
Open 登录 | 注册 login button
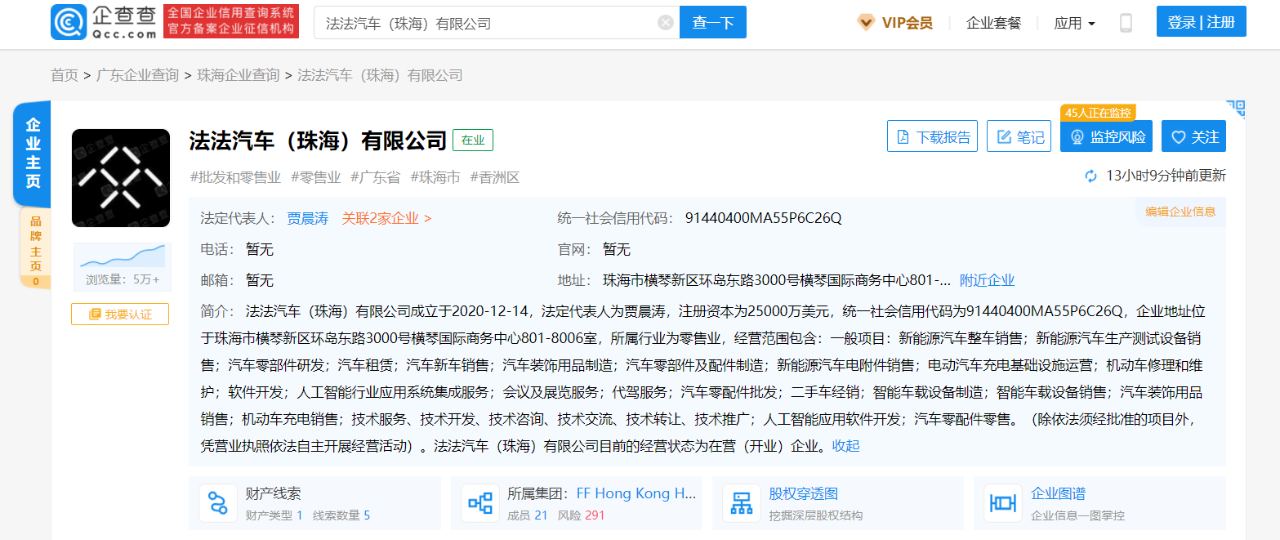(1201, 22)
